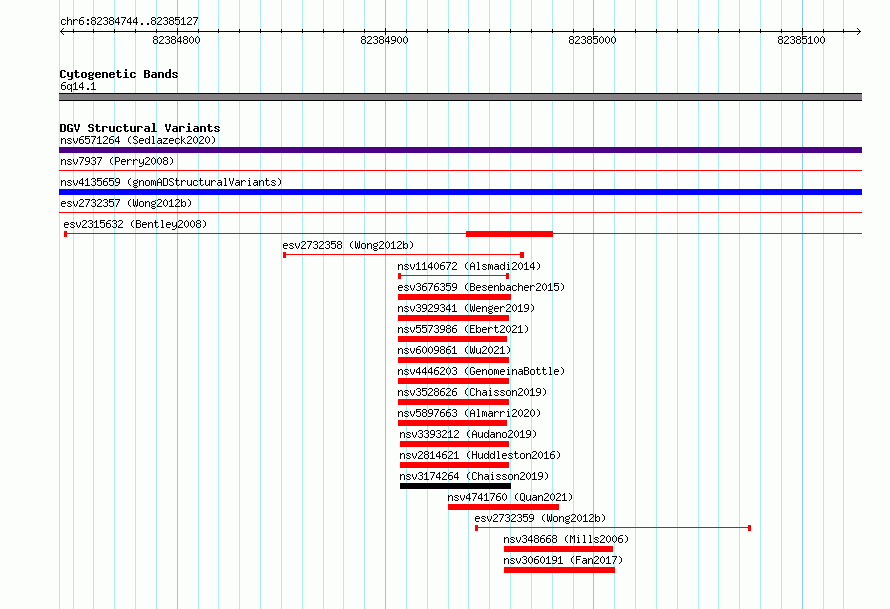890x609 pixels.
Task: Click the right arrow of the ruler
Action: pyautogui.click(x=859, y=32)
